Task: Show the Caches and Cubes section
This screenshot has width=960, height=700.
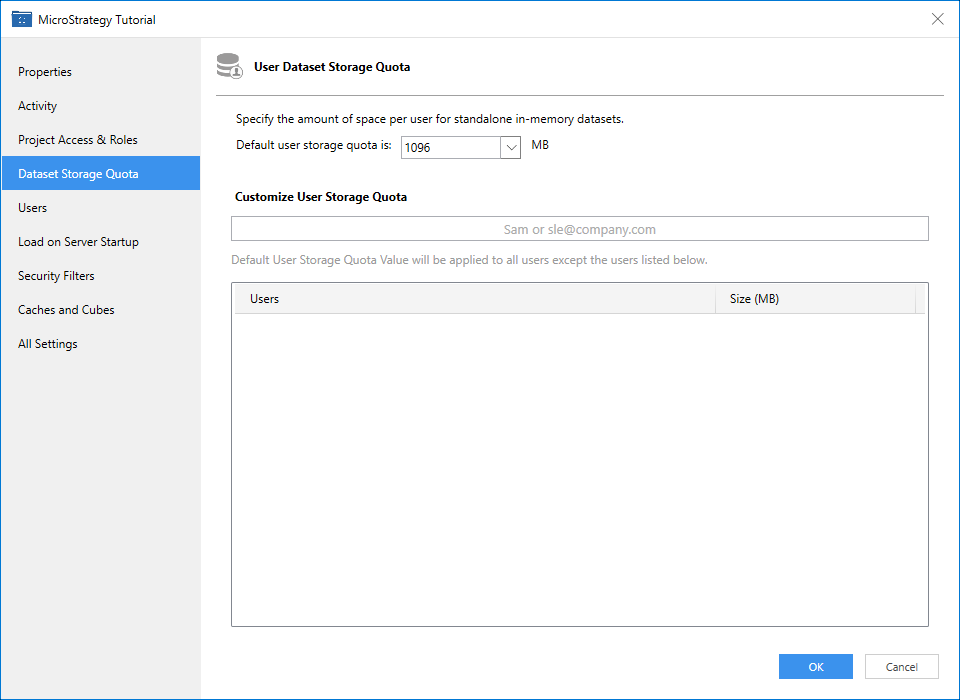Action: tap(66, 310)
